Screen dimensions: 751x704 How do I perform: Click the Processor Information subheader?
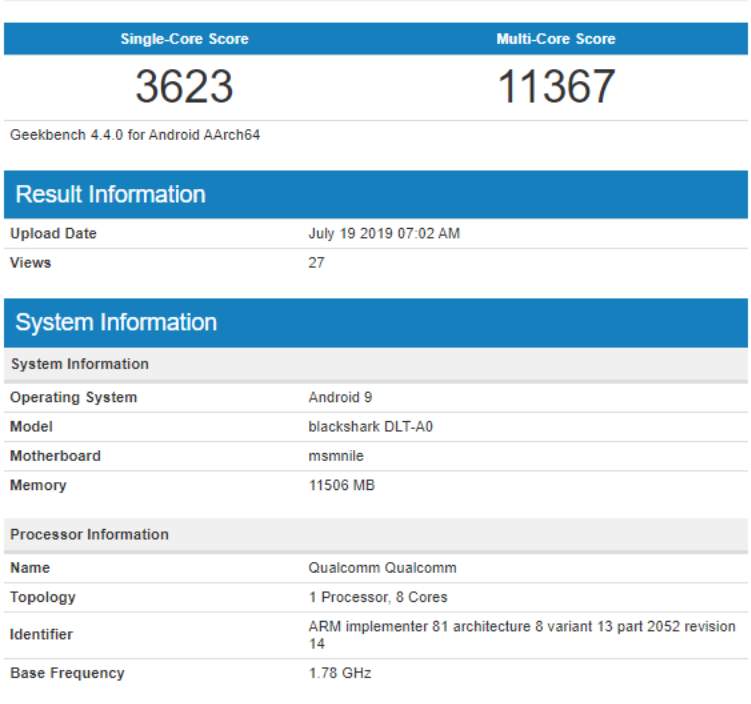click(89, 534)
